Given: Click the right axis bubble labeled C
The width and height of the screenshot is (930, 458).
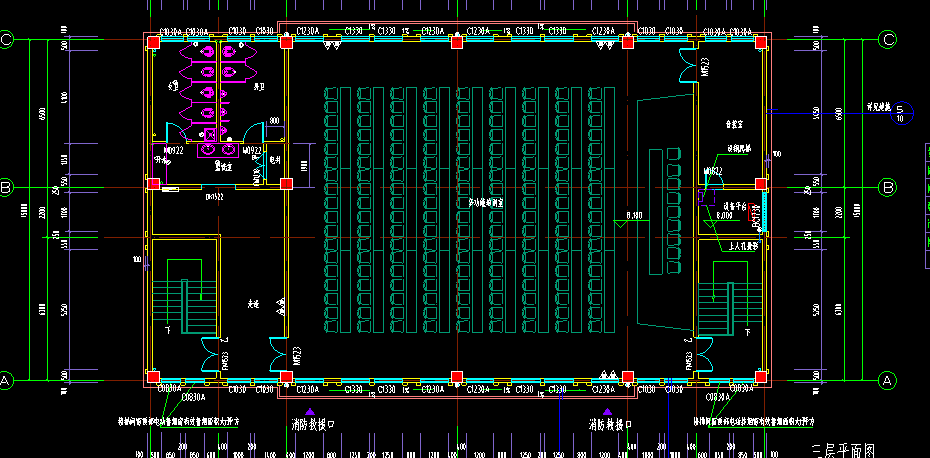Looking at the screenshot, I should coord(888,40).
